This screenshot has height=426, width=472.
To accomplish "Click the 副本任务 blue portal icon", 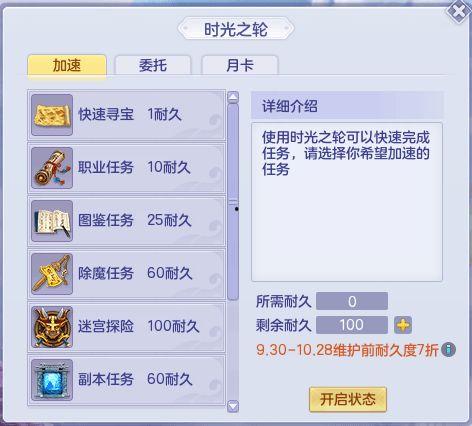I will click(x=52, y=379).
